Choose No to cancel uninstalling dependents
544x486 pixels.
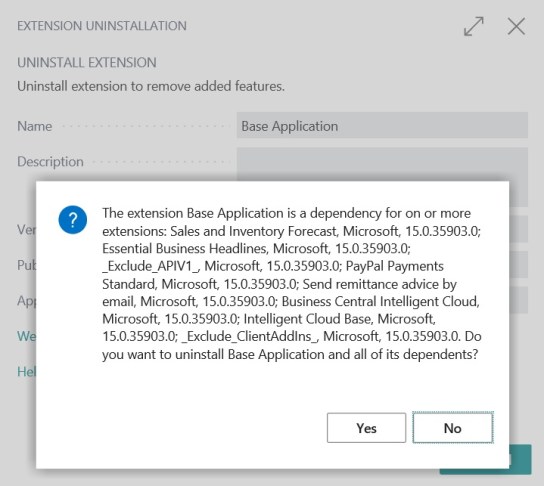453,428
